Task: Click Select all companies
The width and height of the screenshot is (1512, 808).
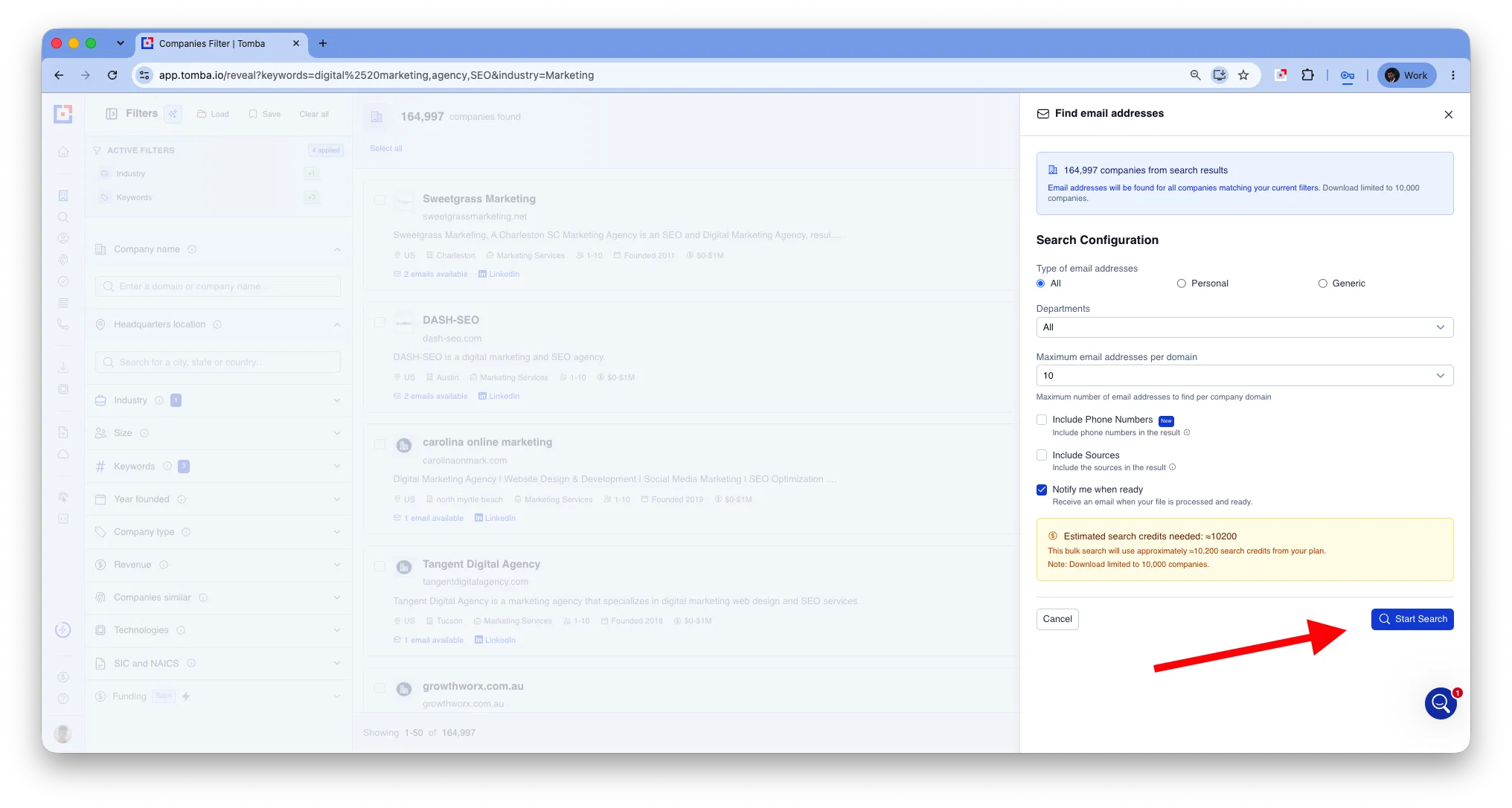Action: 386,149
